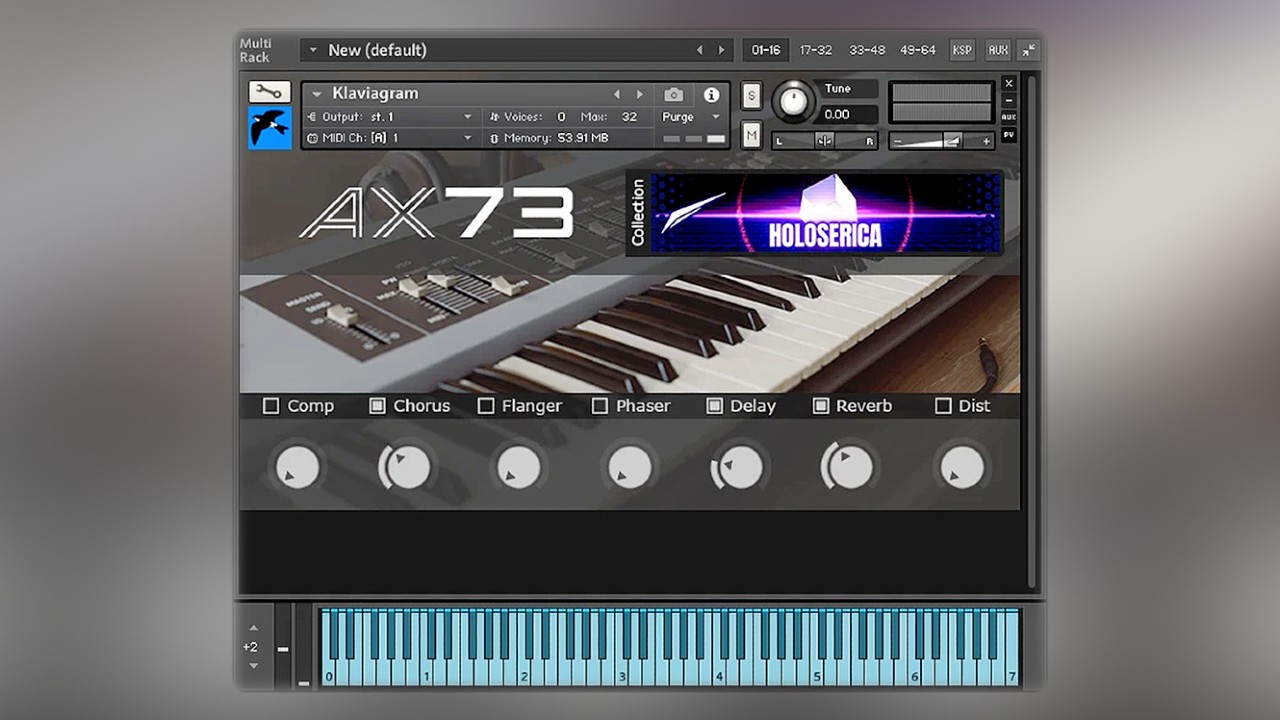Viewport: 1280px width, 720px height.
Task: Click the Comp amount knob
Action: point(297,467)
